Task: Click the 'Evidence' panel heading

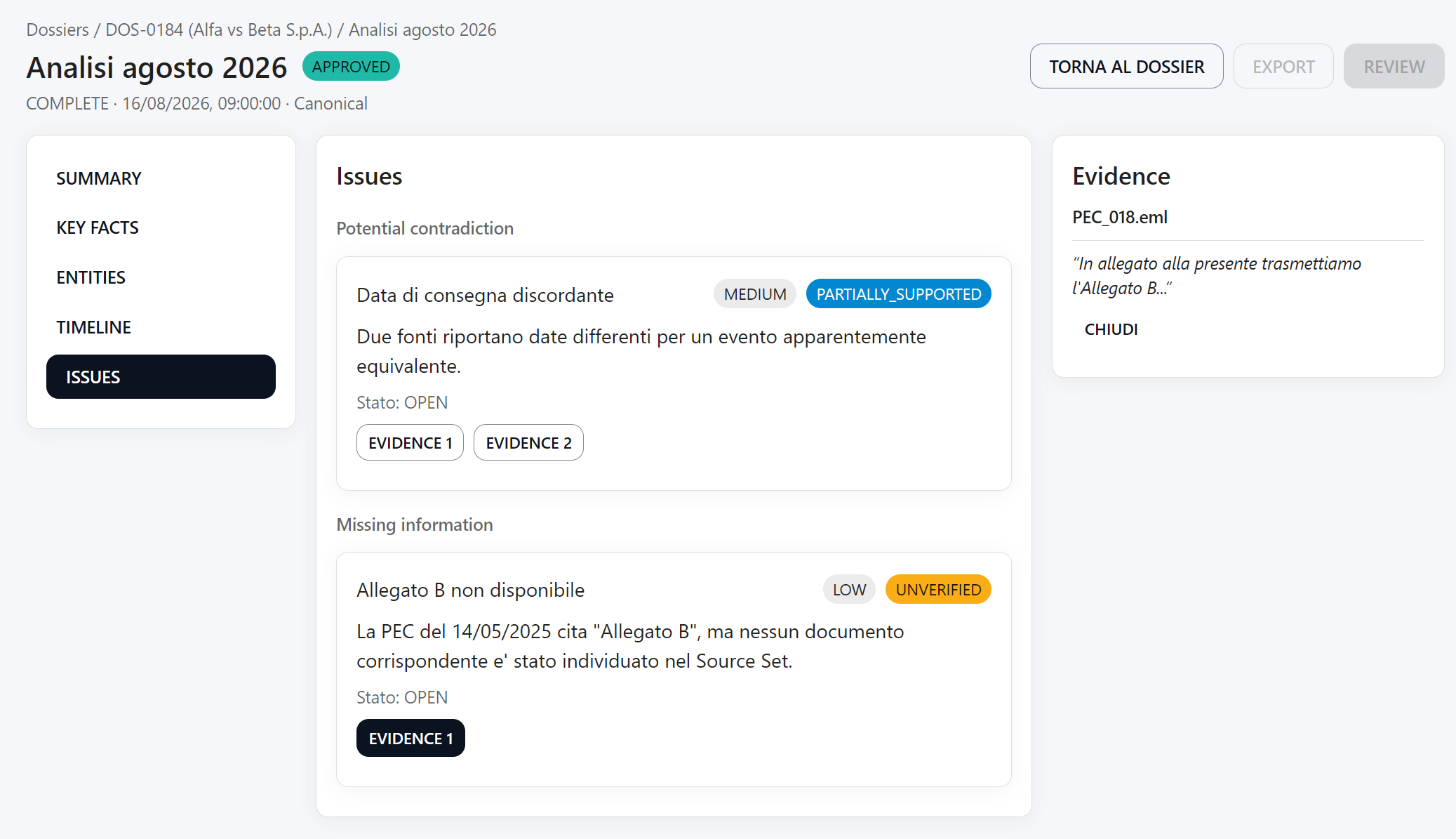Action: pos(1121,176)
